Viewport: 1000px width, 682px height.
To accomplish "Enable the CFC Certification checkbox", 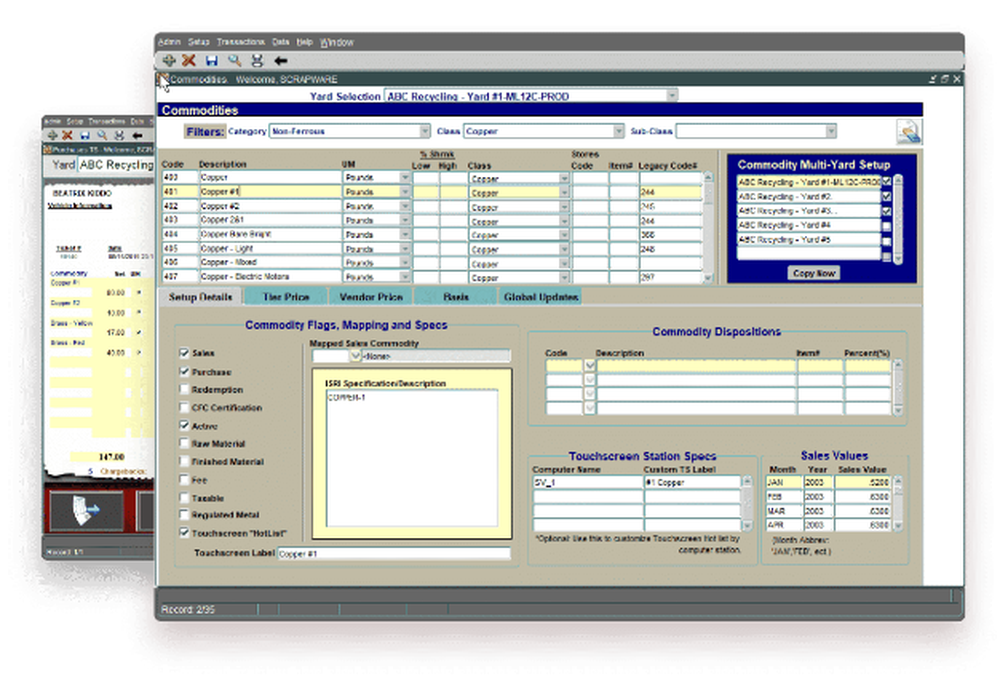I will 184,407.
